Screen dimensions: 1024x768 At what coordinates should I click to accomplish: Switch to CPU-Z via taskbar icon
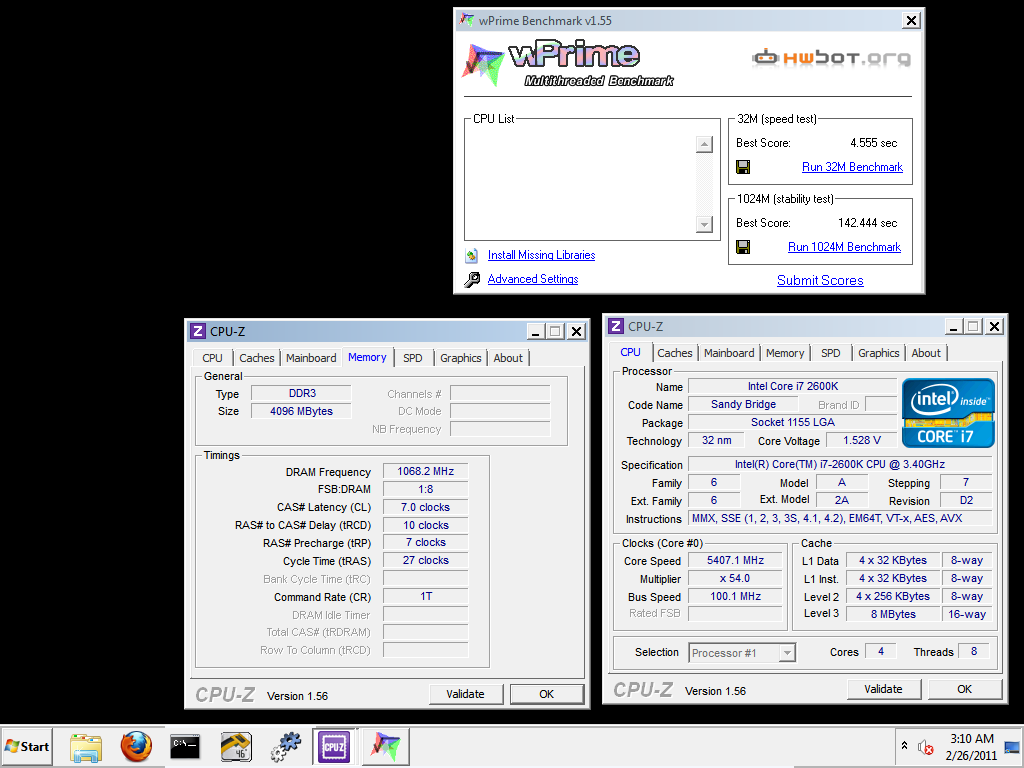coord(334,746)
